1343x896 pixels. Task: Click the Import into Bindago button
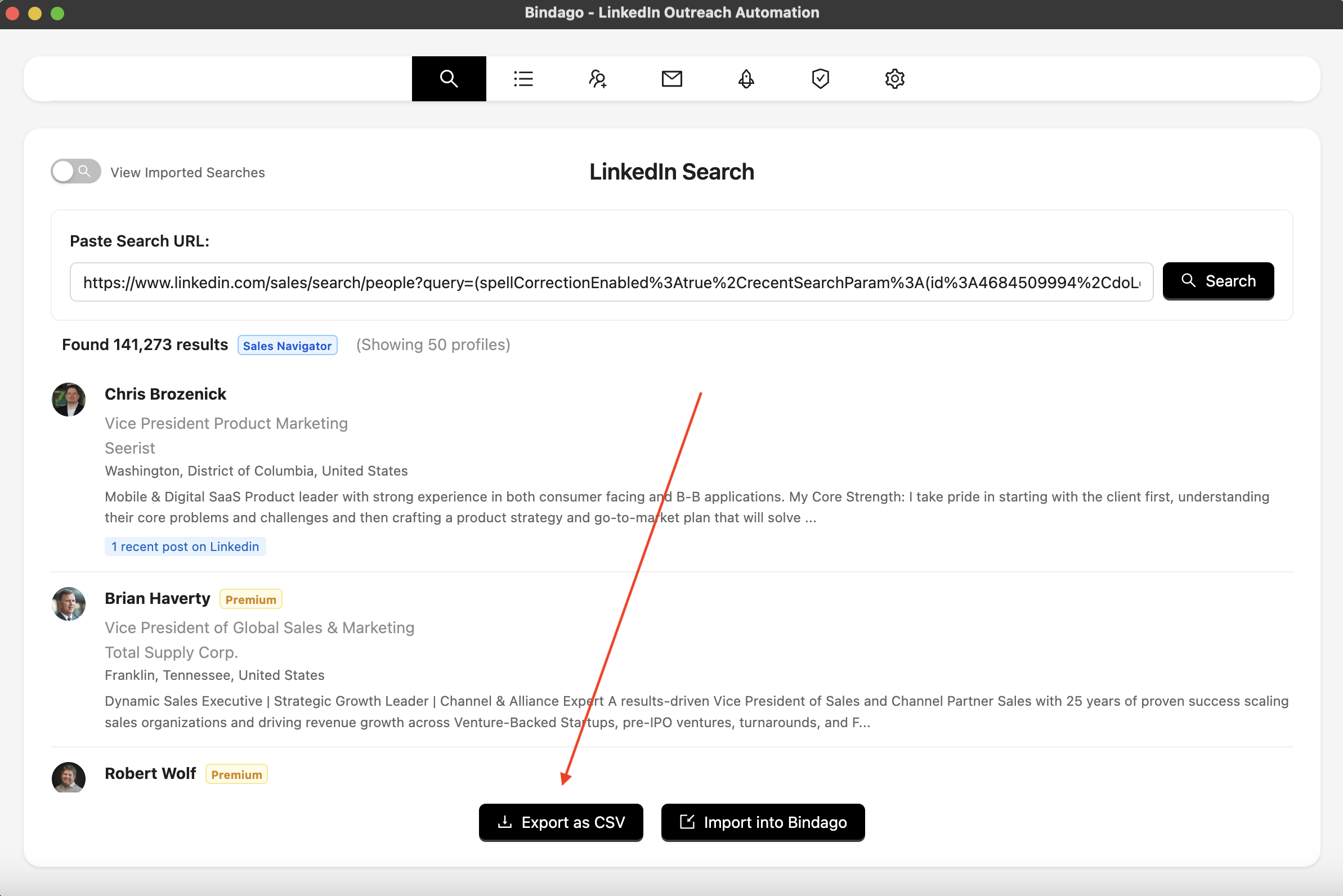pyautogui.click(x=763, y=822)
